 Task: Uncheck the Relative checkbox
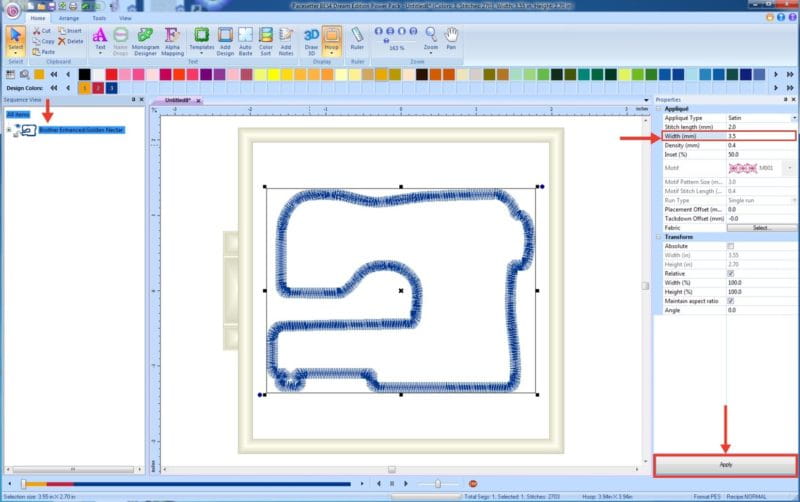point(731,272)
